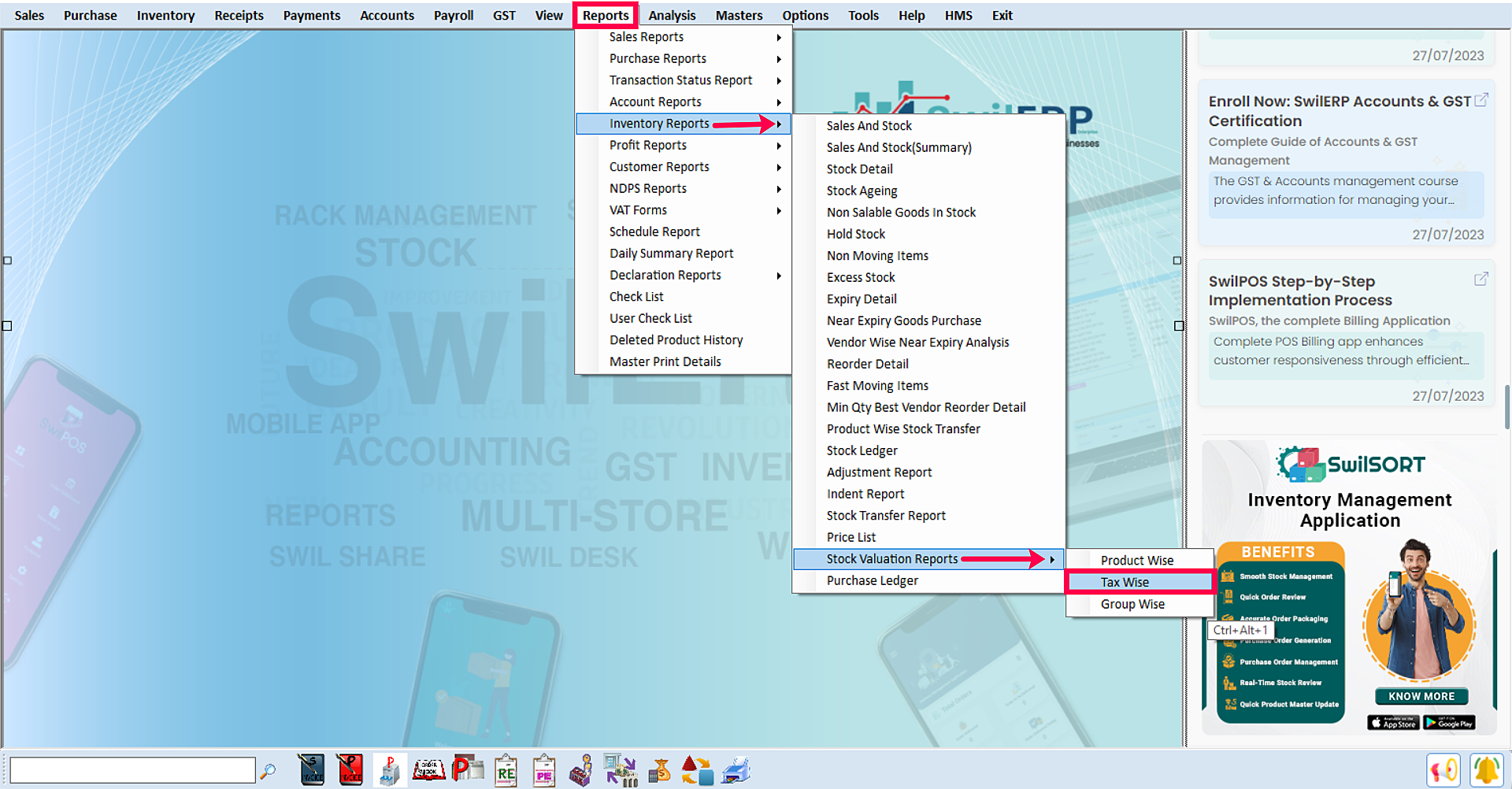Click the right news panel scrollbar
Screen dimensions: 1512x789
click(1507, 406)
